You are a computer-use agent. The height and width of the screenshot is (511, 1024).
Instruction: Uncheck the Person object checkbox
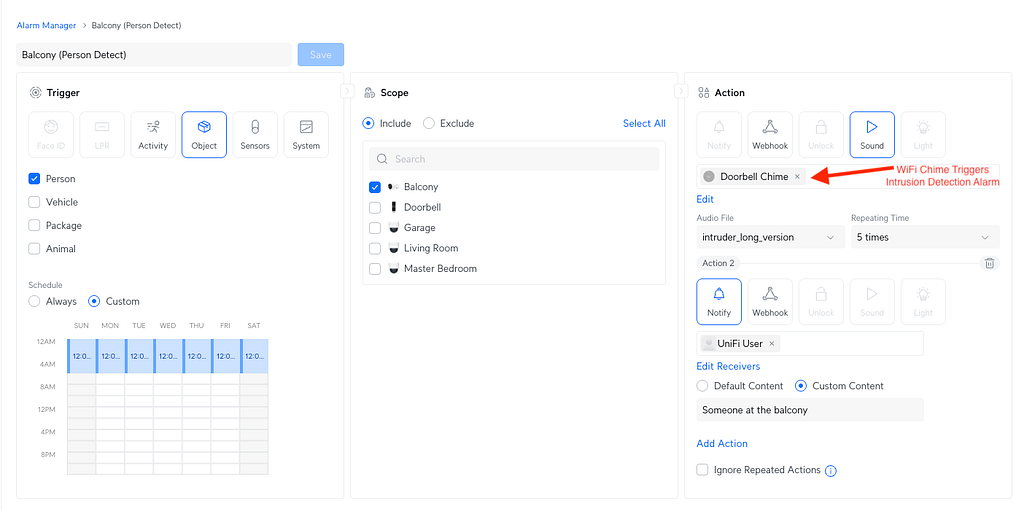tap(35, 178)
